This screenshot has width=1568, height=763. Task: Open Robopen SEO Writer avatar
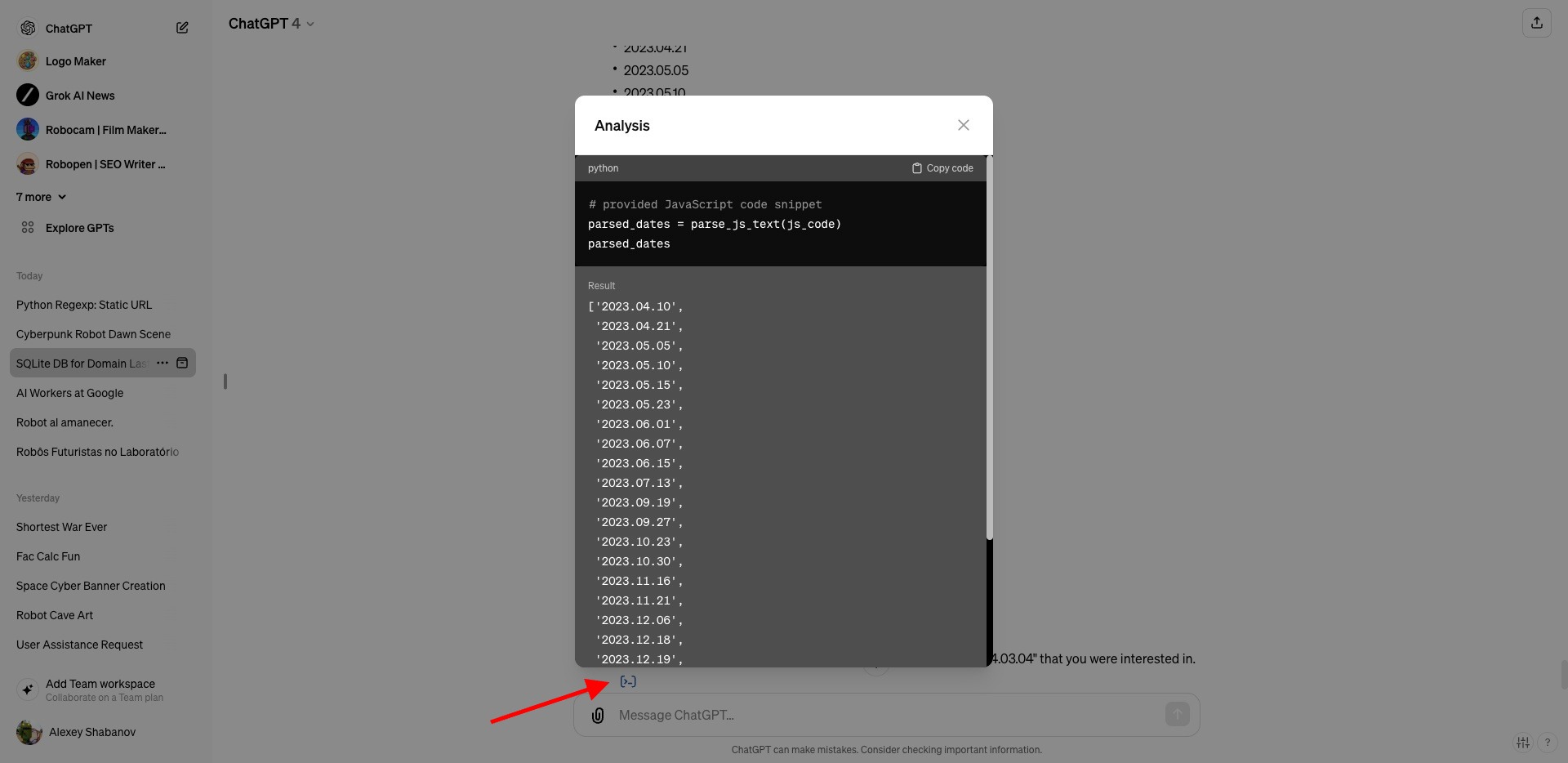[x=28, y=164]
